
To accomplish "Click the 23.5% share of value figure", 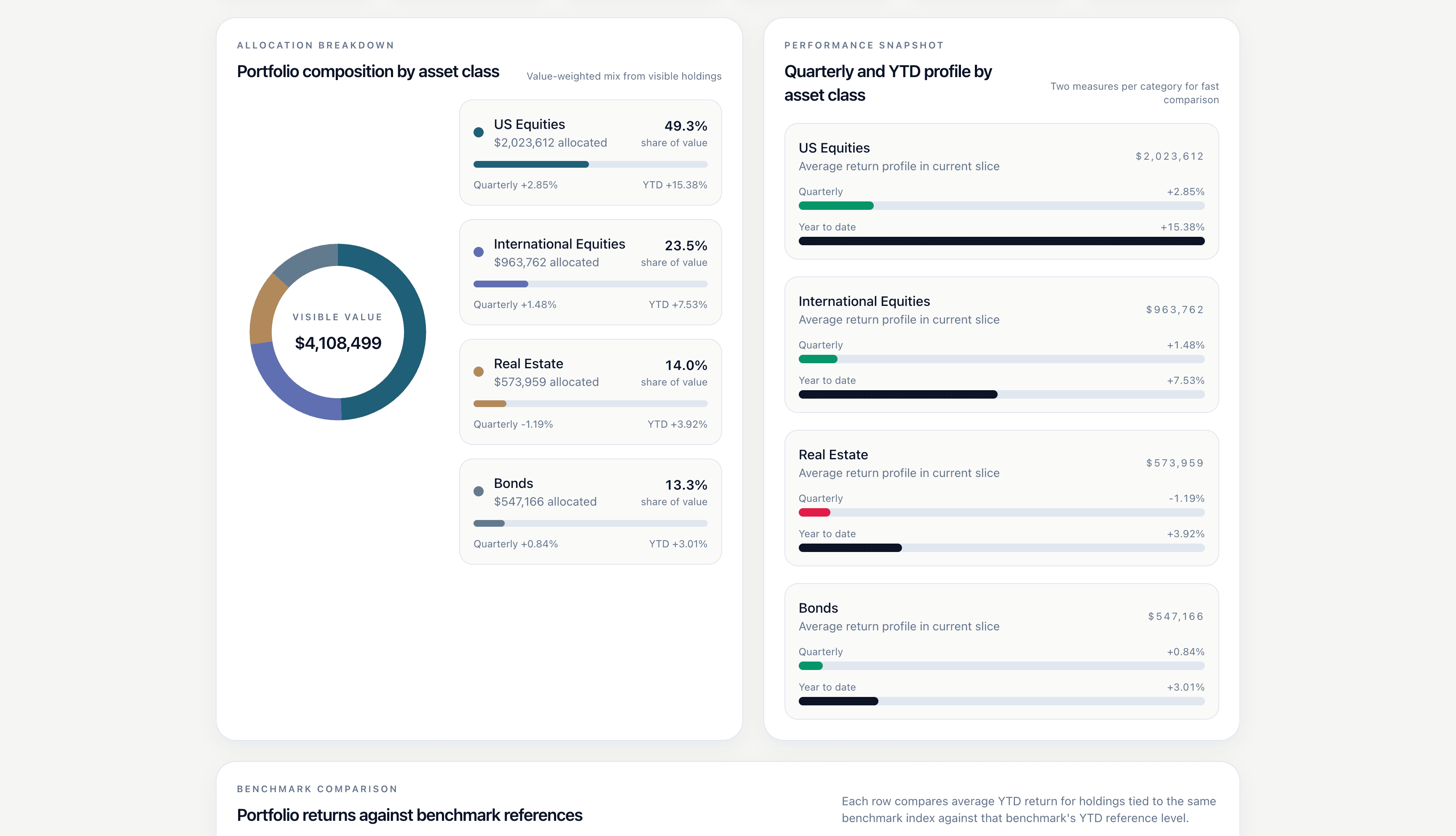I will tap(685, 246).
